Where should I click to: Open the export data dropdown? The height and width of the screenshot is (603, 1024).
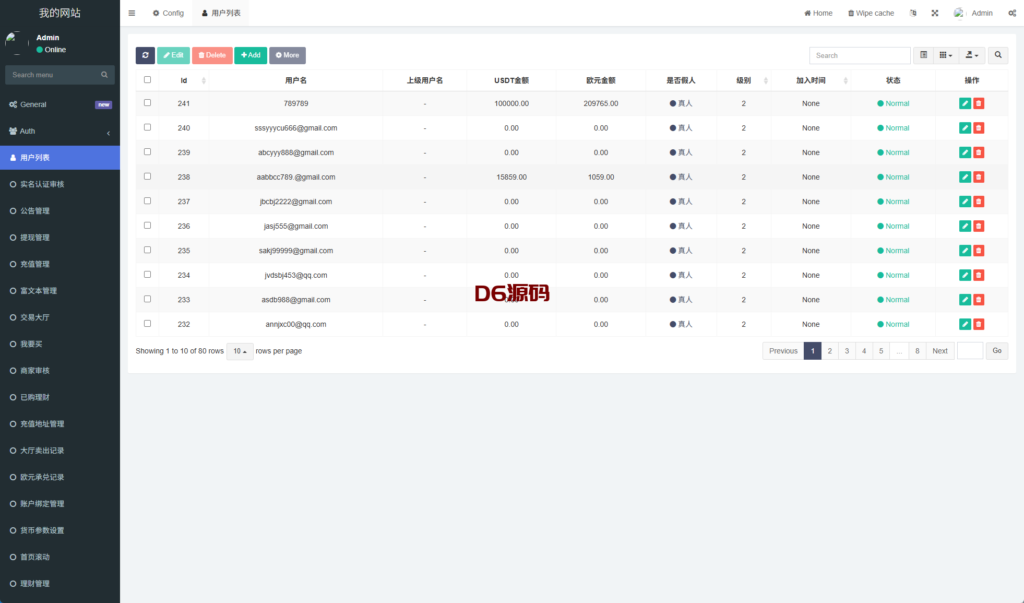tap(972, 55)
